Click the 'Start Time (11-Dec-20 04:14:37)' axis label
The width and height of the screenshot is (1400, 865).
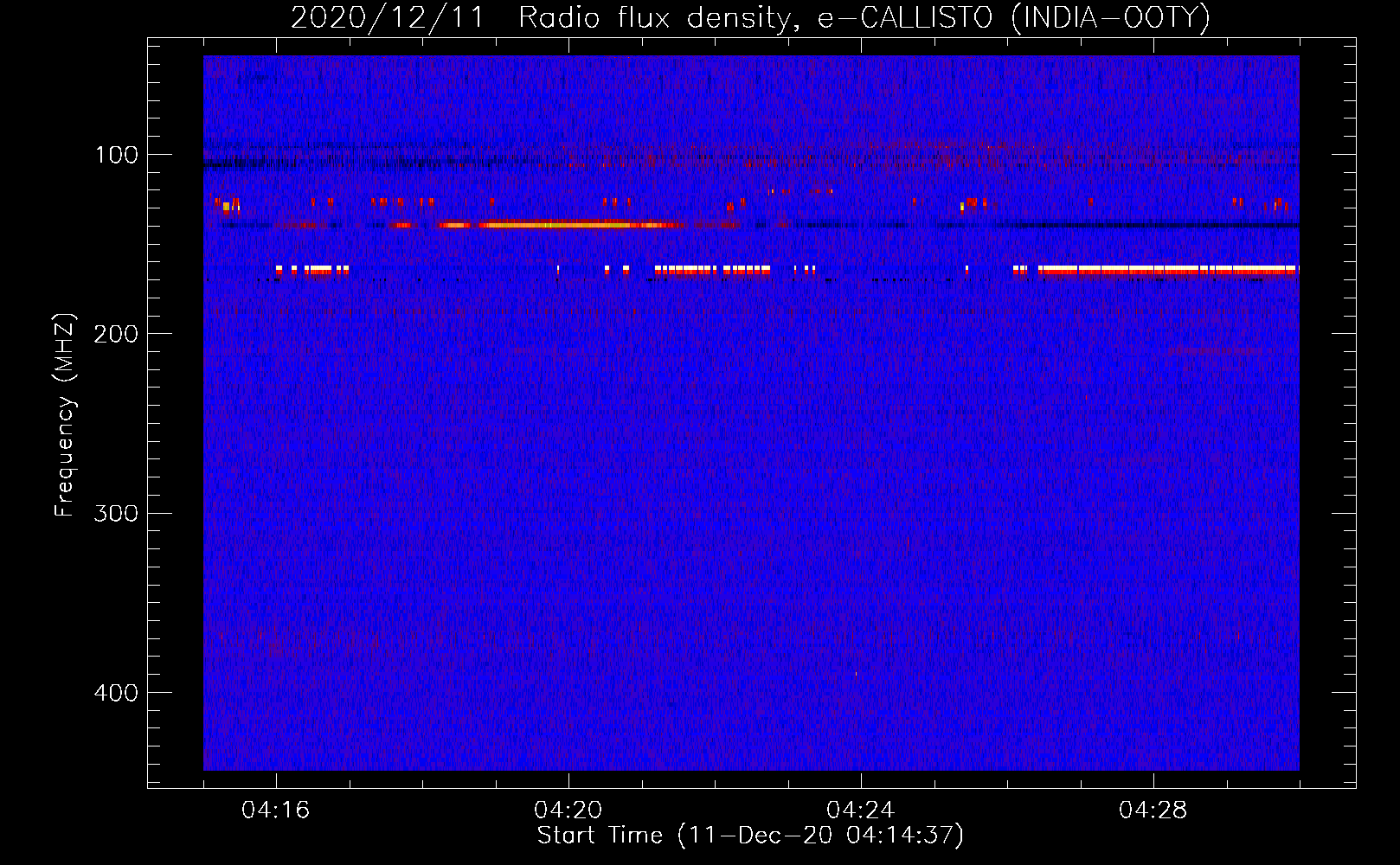[x=750, y=836]
